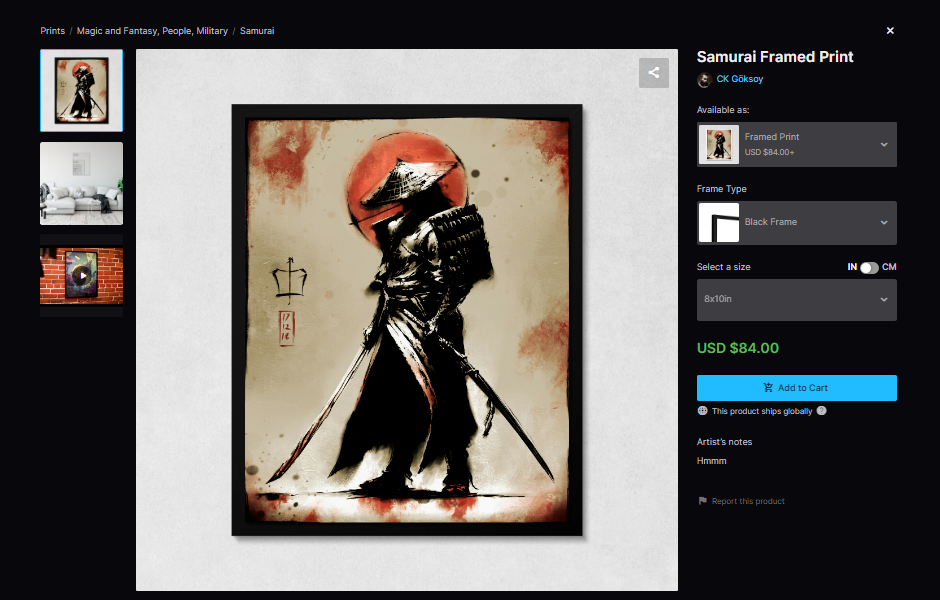
Task: Click the CK Göksoy artist avatar
Action: 704,80
